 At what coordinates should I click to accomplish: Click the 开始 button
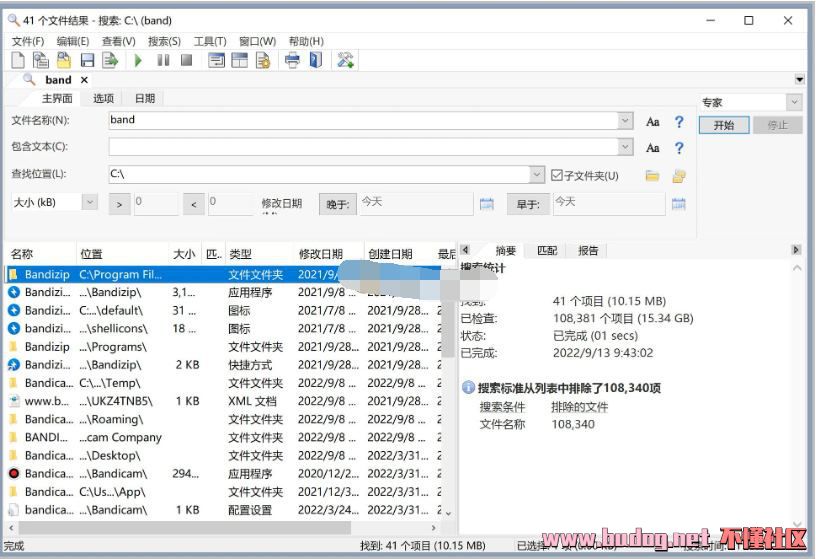point(724,125)
